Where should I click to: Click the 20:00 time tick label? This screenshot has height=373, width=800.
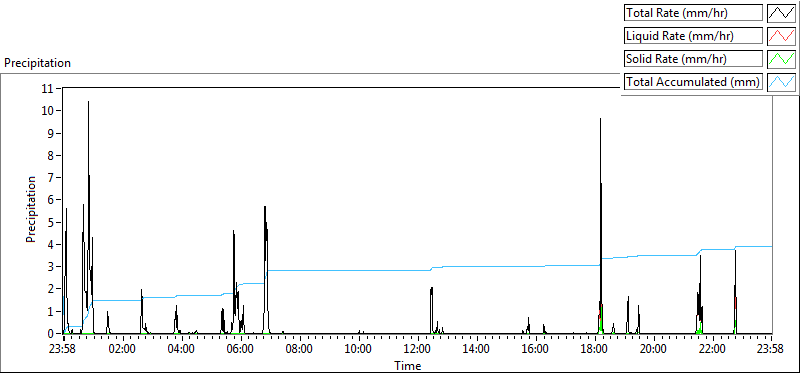653,350
